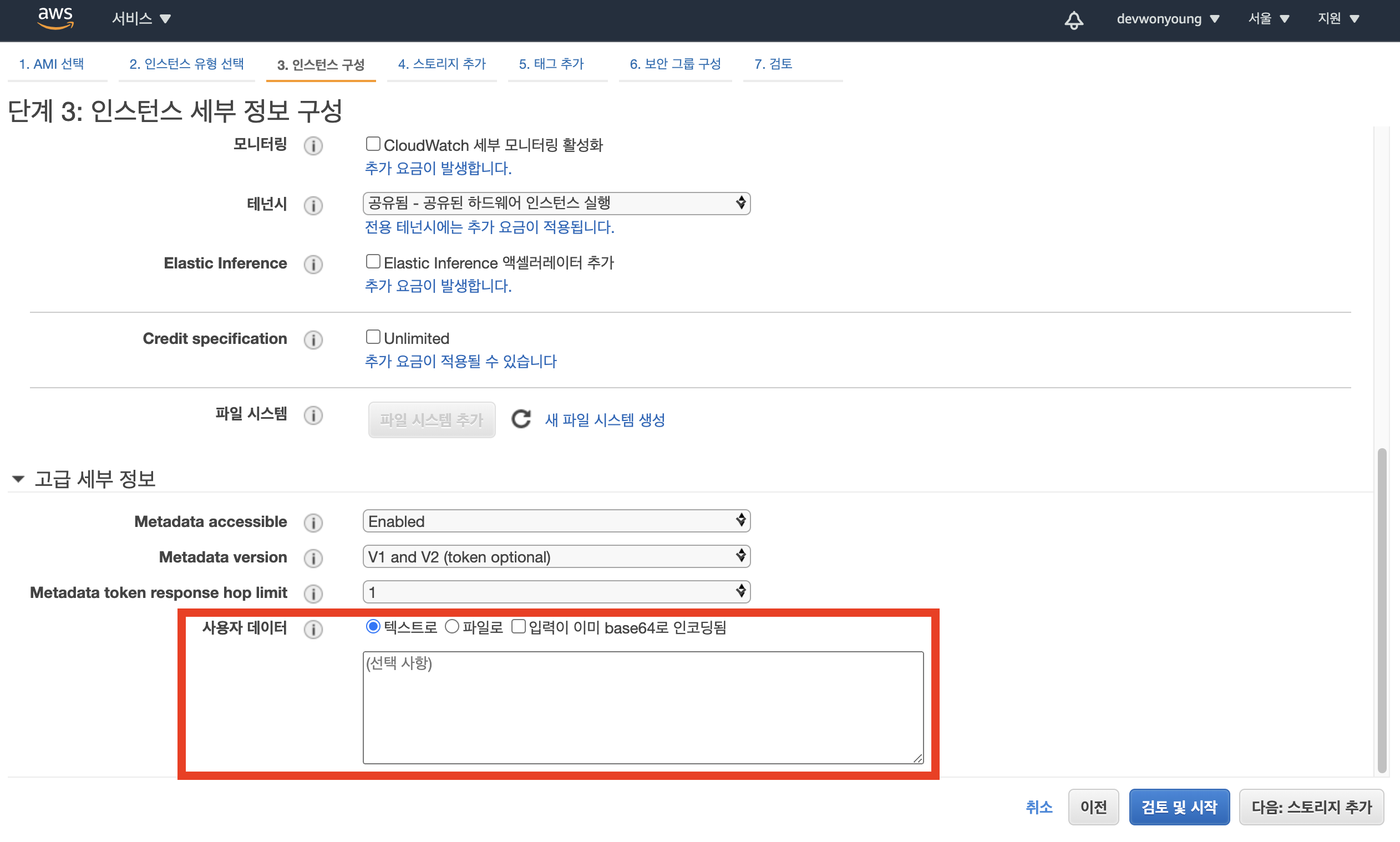The image size is (1400, 842).
Task: Switch to 4. 스토리지 추가 tab
Action: point(442,64)
